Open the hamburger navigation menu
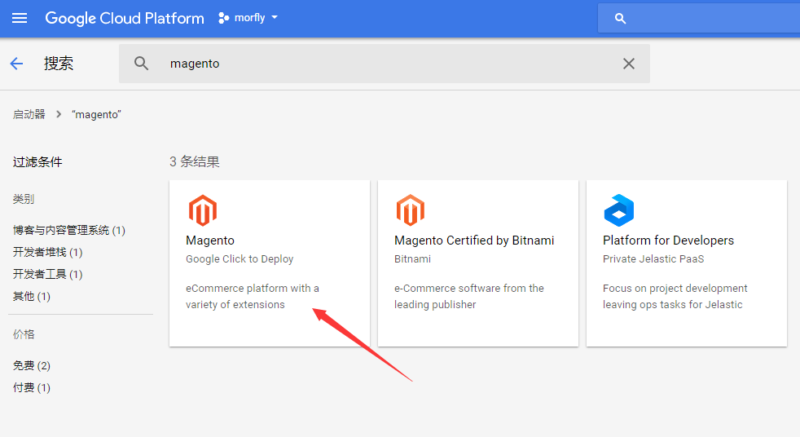This screenshot has height=437, width=800. [19, 18]
